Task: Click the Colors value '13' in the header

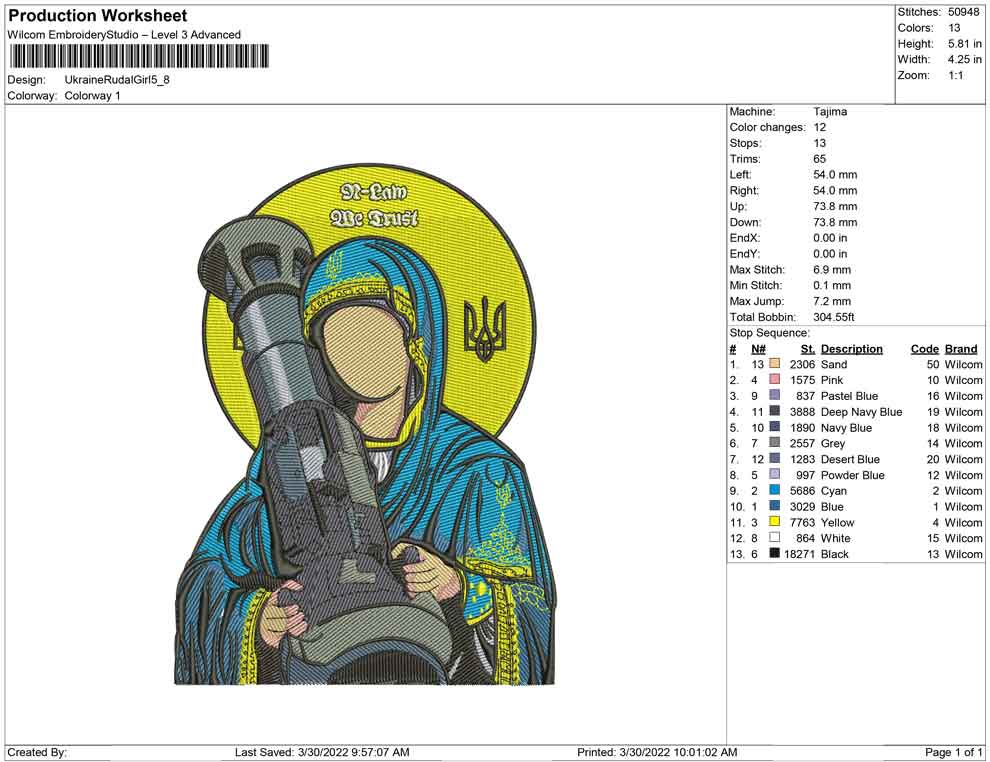Action: 954,28
